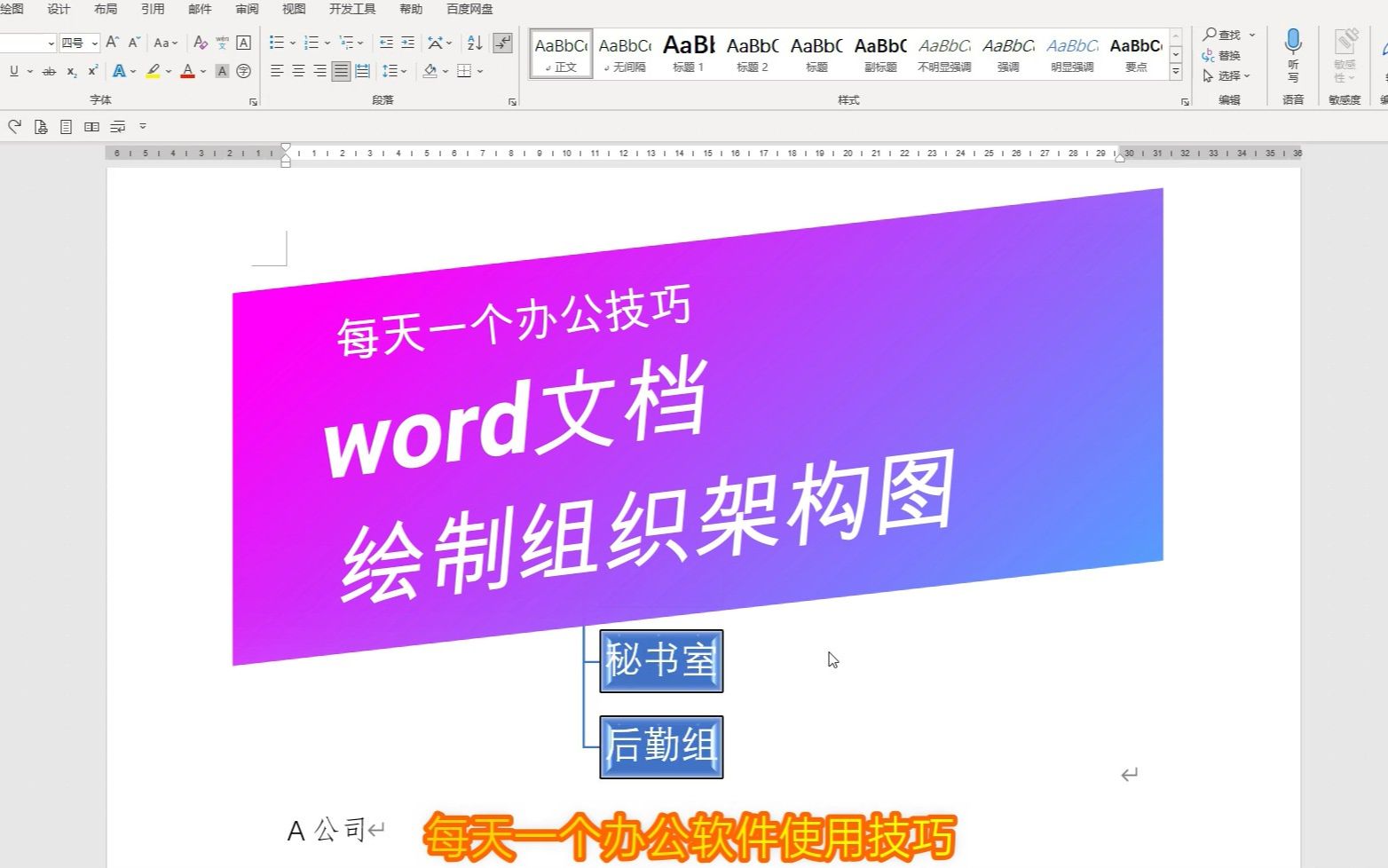The height and width of the screenshot is (868, 1388).
Task: Click print preview icon in quick access bar
Action: coord(40,127)
